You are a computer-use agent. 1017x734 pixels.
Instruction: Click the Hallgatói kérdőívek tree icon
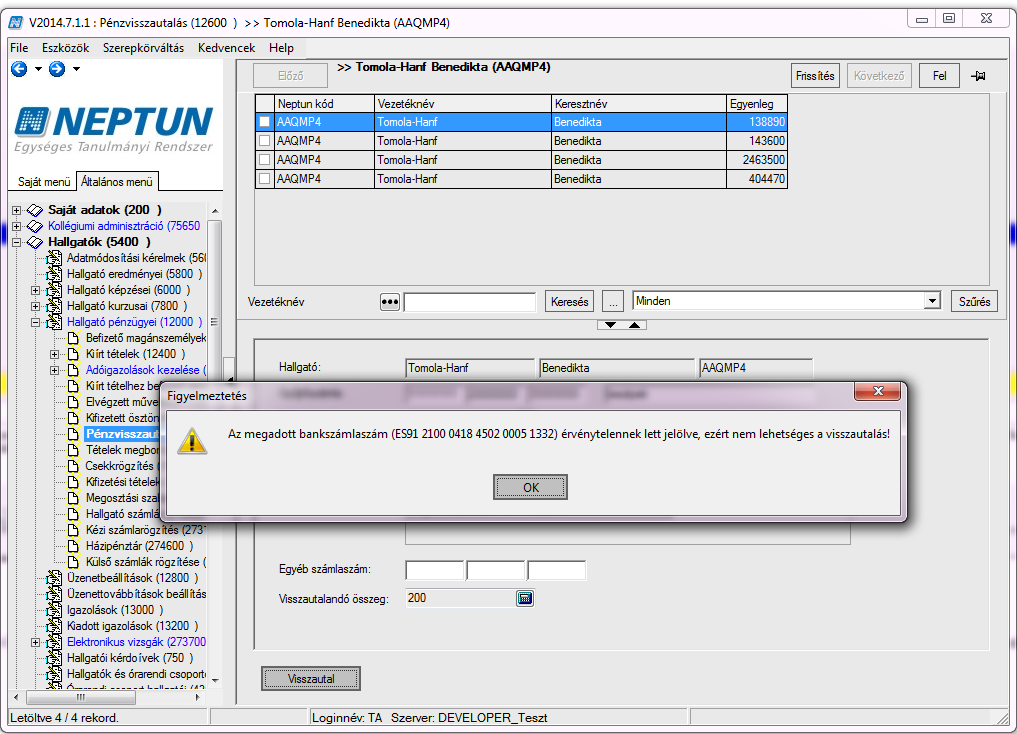tap(54, 658)
